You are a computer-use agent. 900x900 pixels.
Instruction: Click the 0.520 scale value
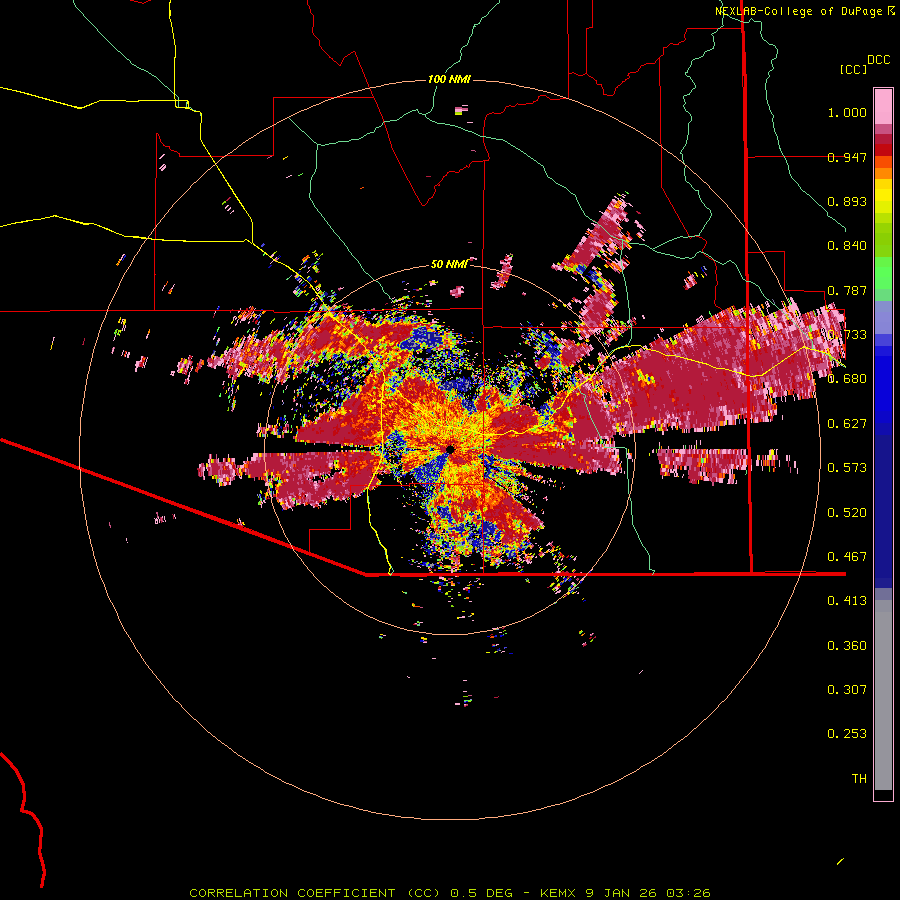point(847,512)
